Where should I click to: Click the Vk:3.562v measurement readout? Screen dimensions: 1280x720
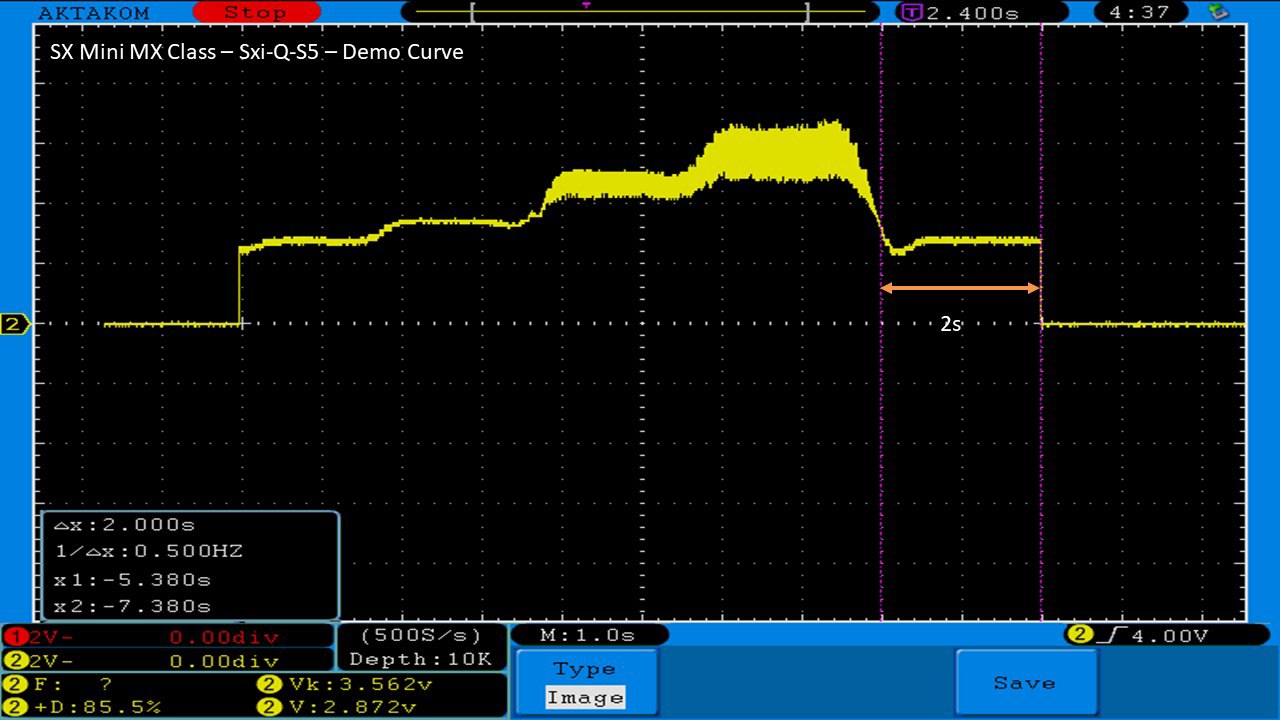(x=344, y=685)
